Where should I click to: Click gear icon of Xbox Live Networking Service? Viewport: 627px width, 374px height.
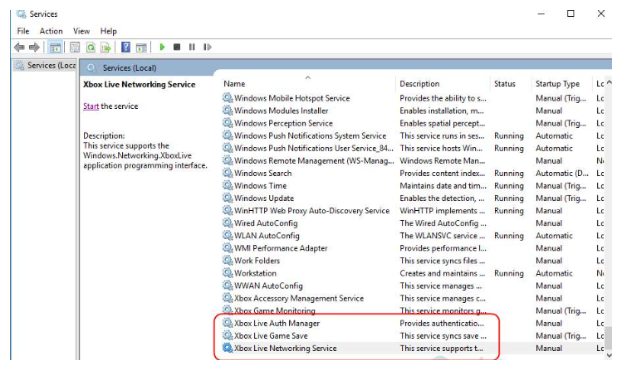click(x=228, y=348)
